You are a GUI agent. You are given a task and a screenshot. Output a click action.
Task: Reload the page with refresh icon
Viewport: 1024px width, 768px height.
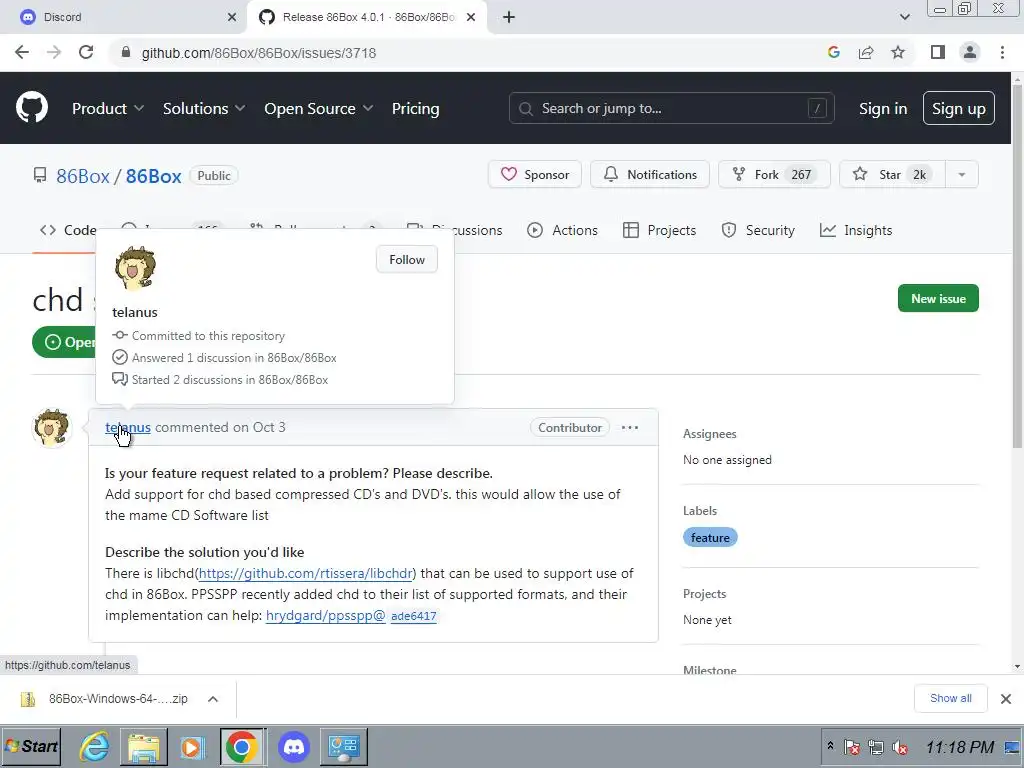pos(86,53)
